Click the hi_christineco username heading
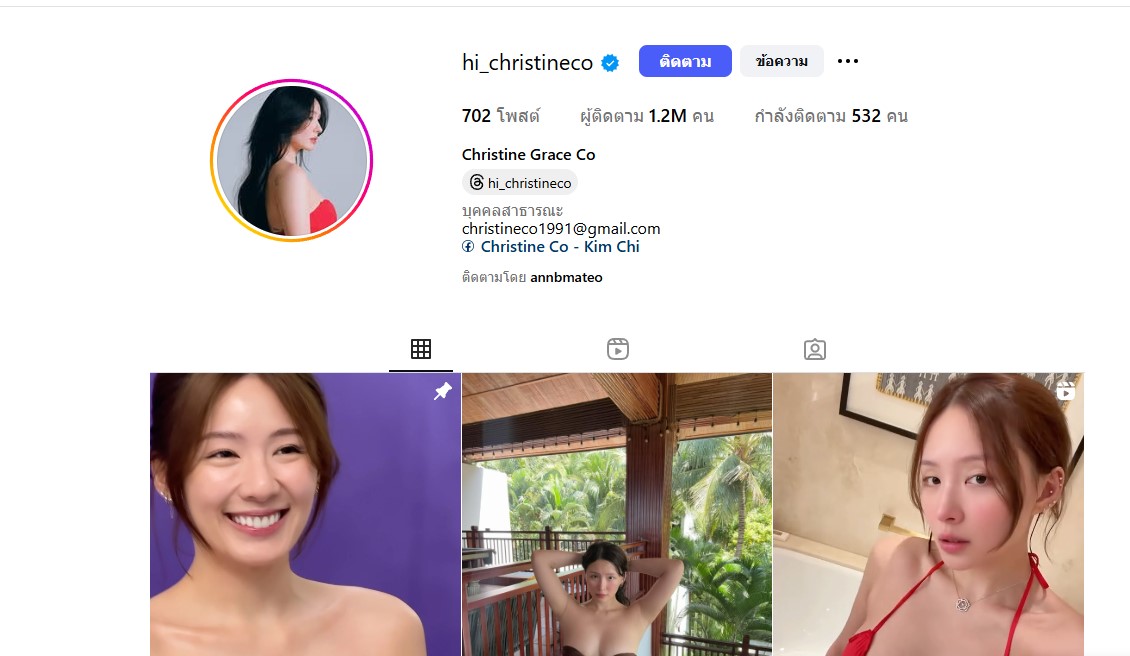Viewport: 1130px width, 656px height. point(527,63)
